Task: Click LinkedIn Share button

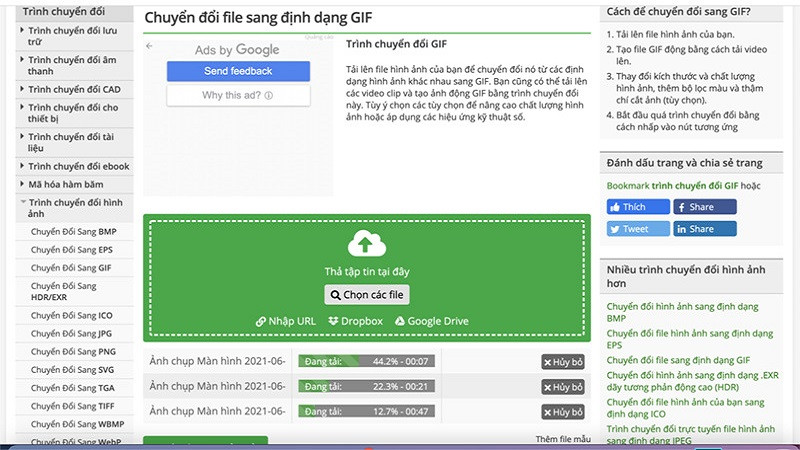Action: point(705,229)
